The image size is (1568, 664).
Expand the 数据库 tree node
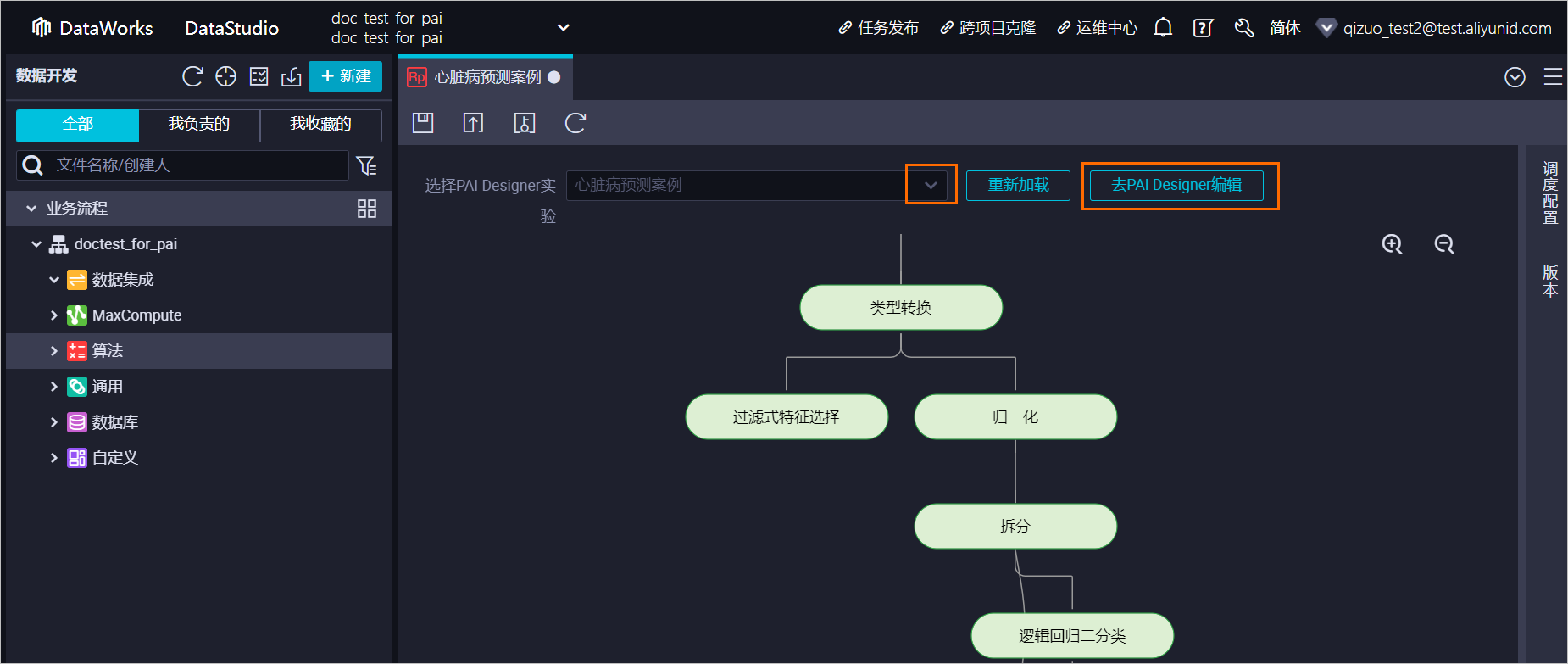(54, 422)
